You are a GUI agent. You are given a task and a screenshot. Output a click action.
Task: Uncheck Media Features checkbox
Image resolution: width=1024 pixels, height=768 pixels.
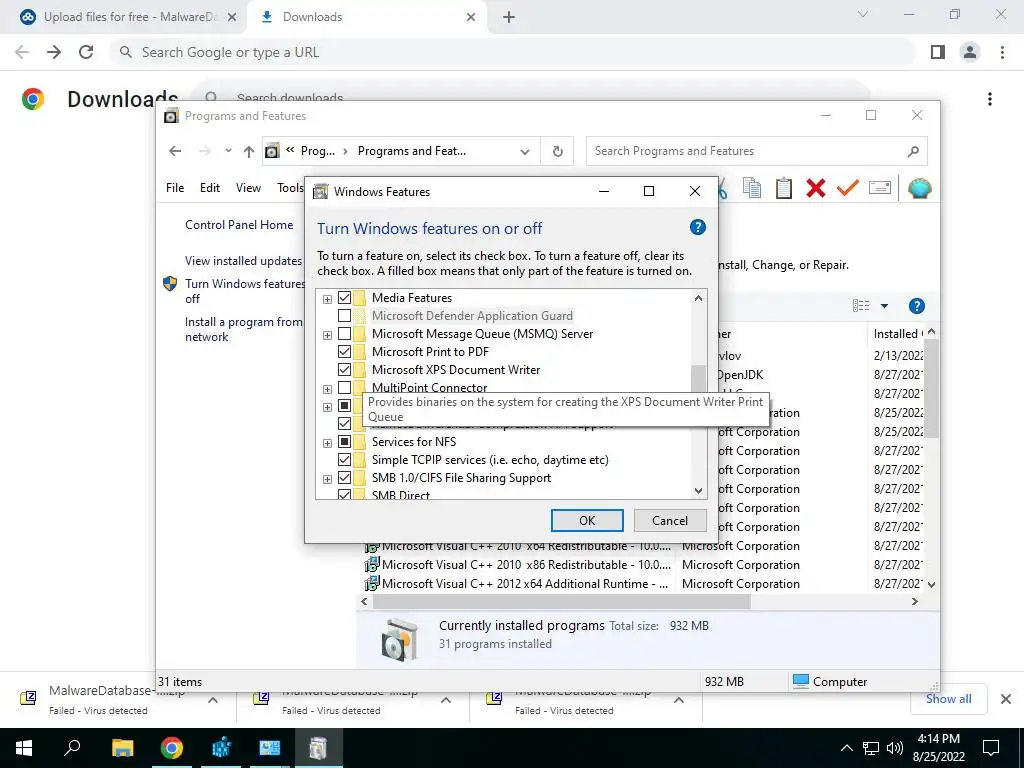(344, 298)
